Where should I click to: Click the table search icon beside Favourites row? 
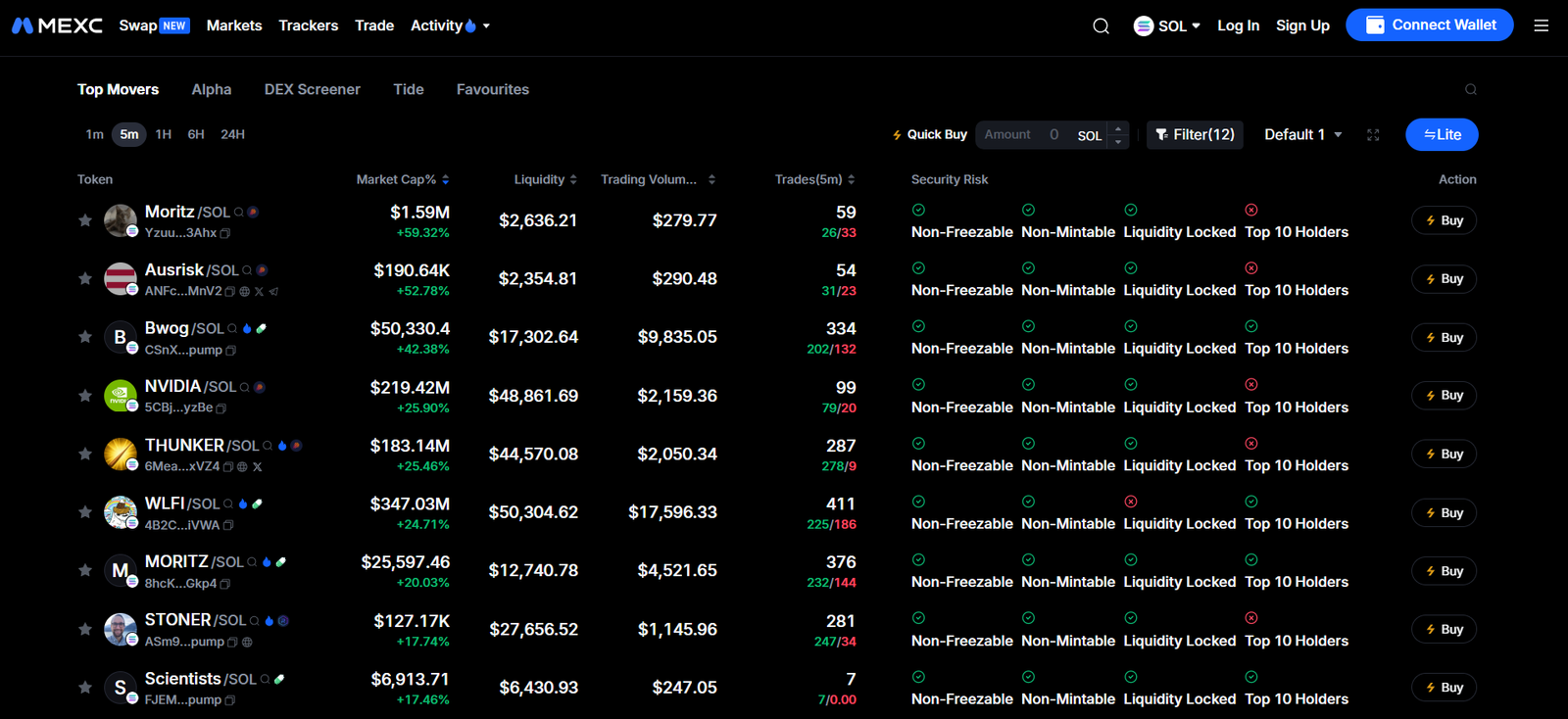1470,89
